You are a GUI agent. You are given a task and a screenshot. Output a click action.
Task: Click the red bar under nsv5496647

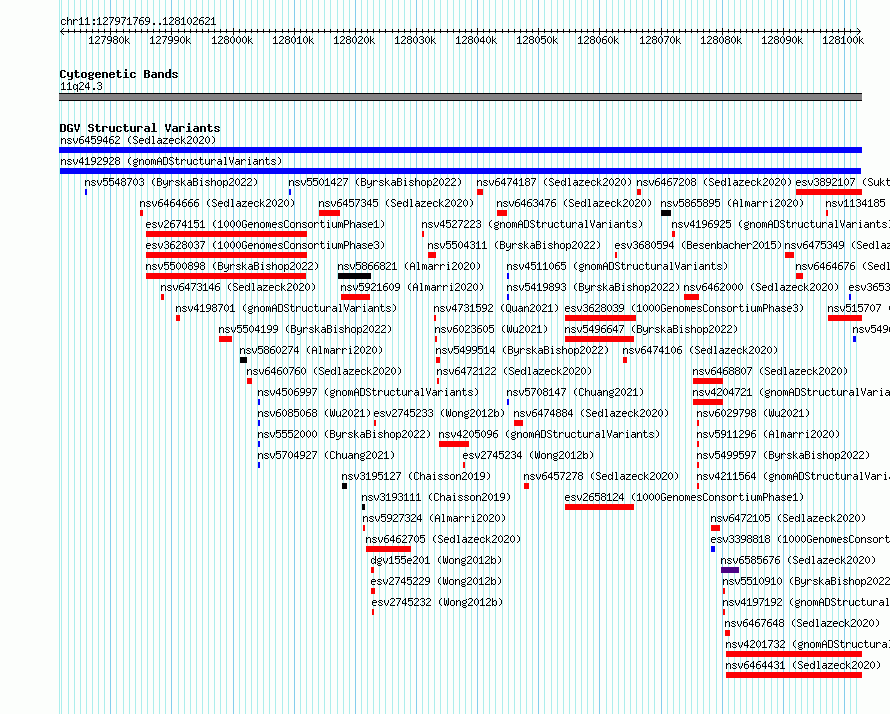point(599,339)
